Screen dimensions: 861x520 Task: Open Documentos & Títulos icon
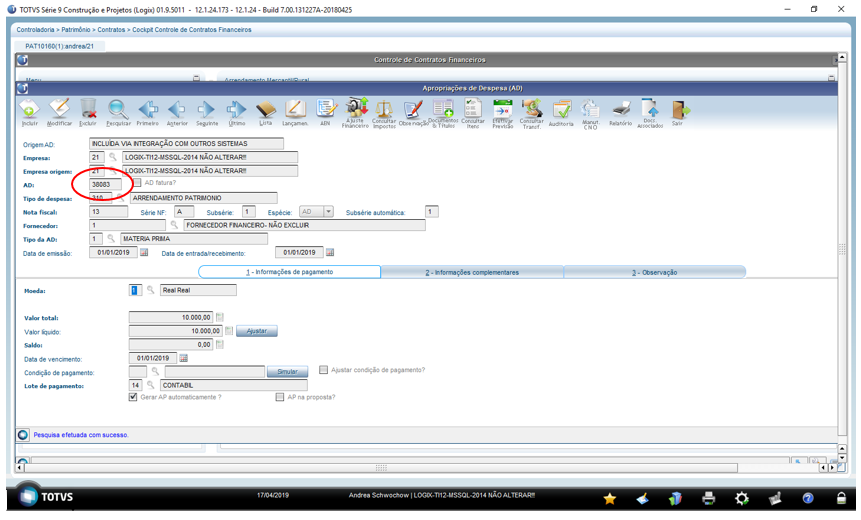[x=443, y=112]
